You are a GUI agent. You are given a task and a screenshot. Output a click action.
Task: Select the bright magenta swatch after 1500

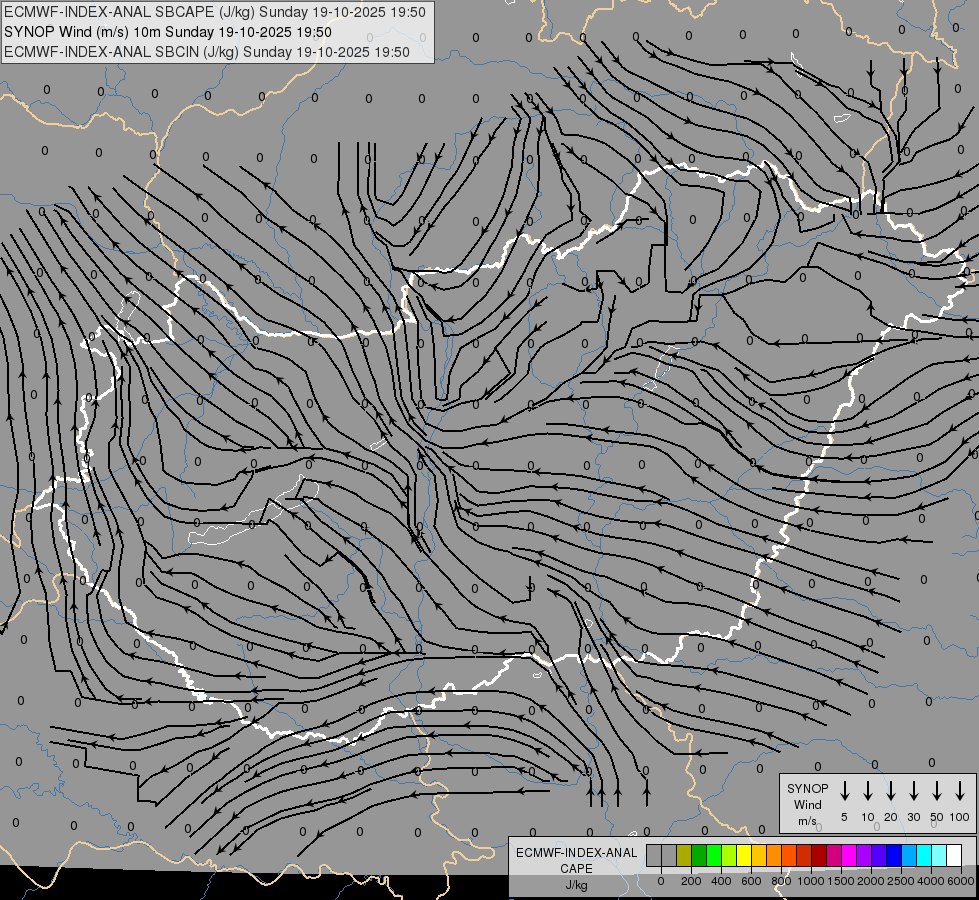[x=850, y=855]
